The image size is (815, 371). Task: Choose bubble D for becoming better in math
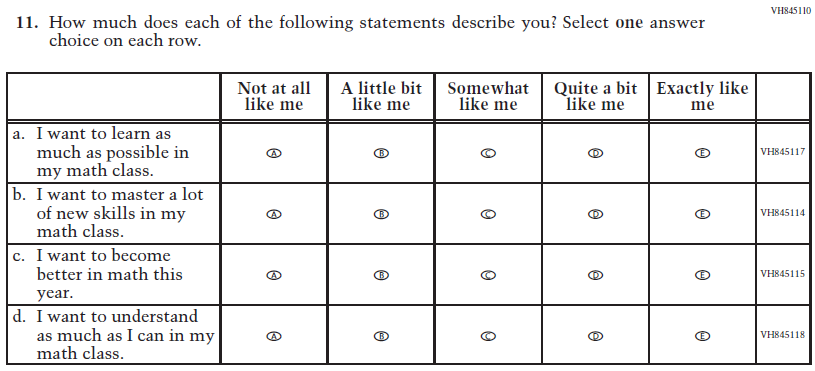pyautogui.click(x=595, y=275)
